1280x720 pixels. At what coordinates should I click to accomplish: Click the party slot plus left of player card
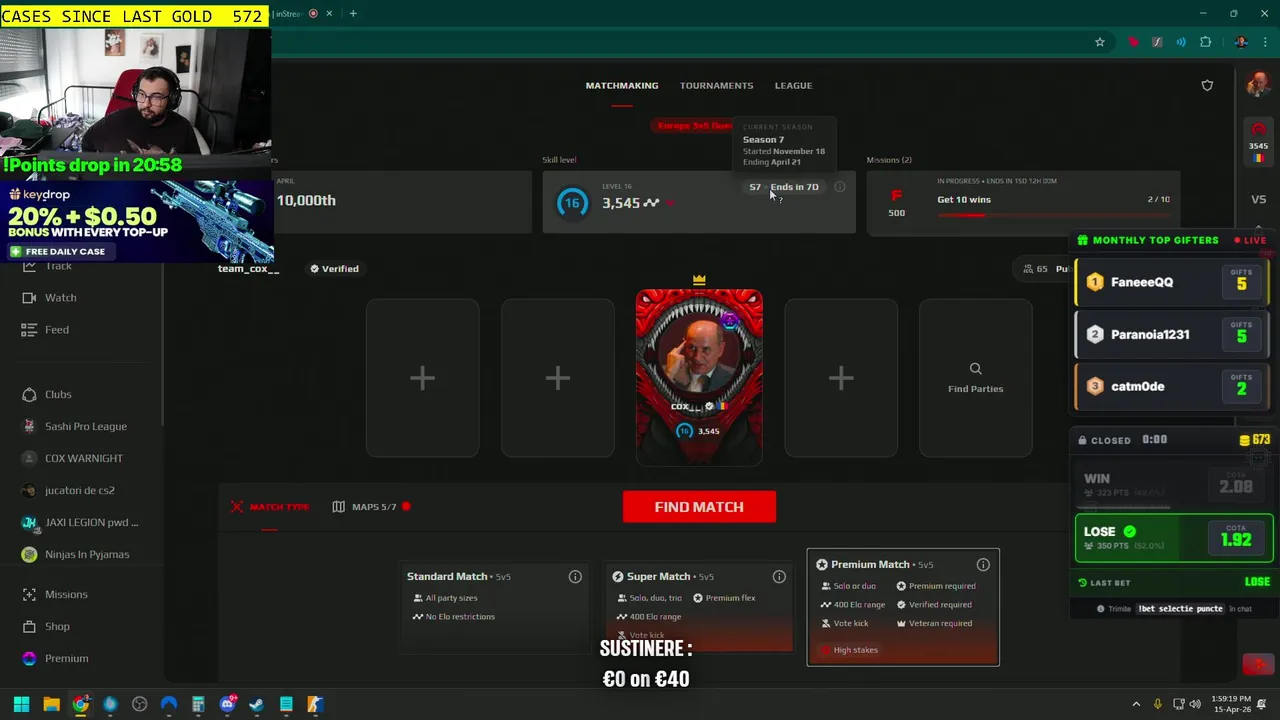pyautogui.click(x=558, y=378)
